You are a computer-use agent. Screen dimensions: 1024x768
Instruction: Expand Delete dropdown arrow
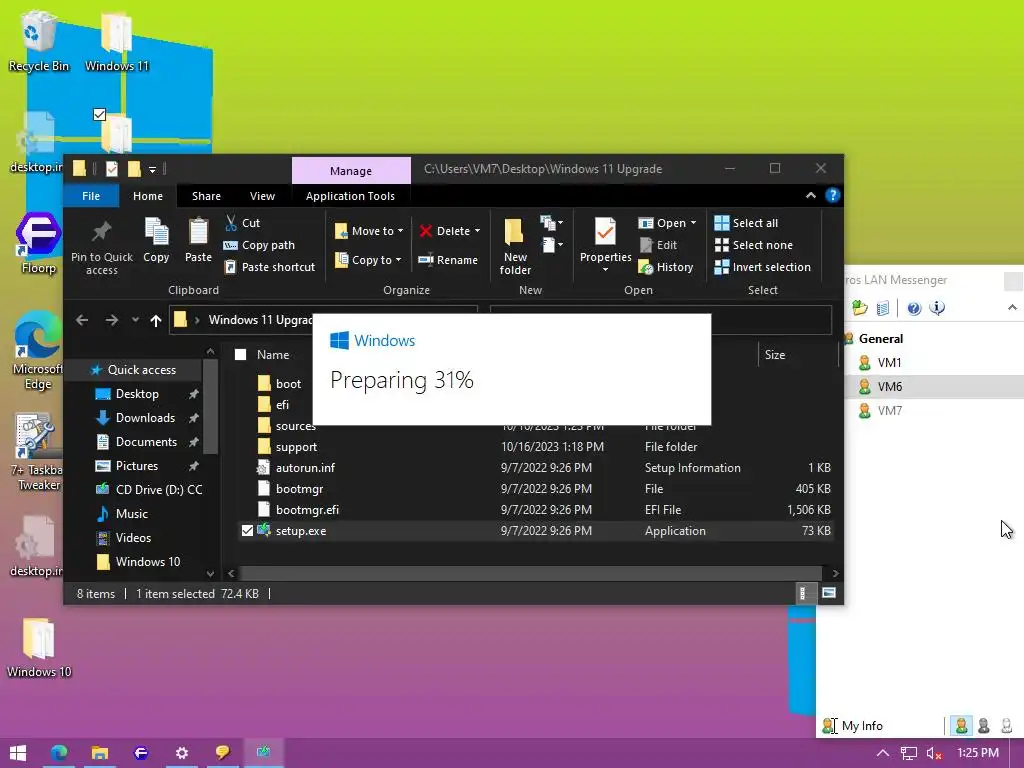tap(477, 231)
